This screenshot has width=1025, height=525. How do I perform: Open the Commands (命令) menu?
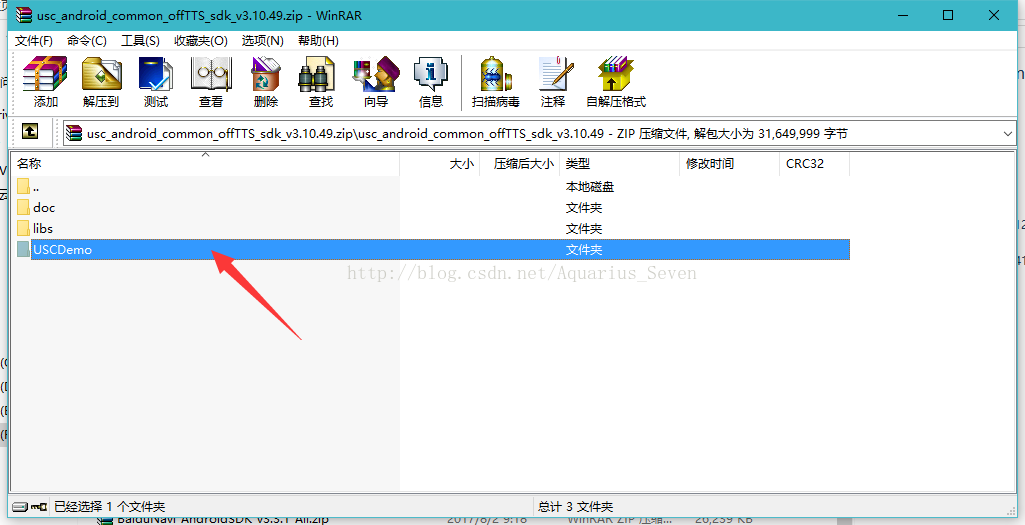[86, 41]
